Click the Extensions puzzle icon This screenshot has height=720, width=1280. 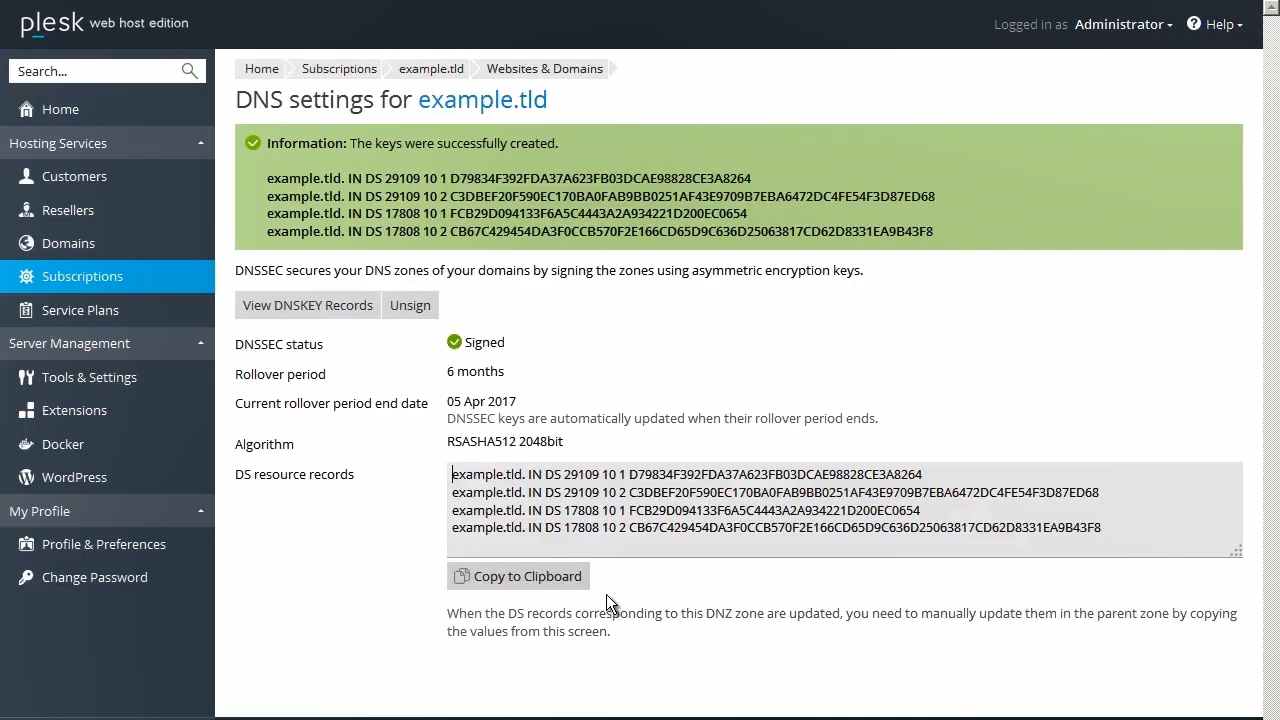coord(26,410)
